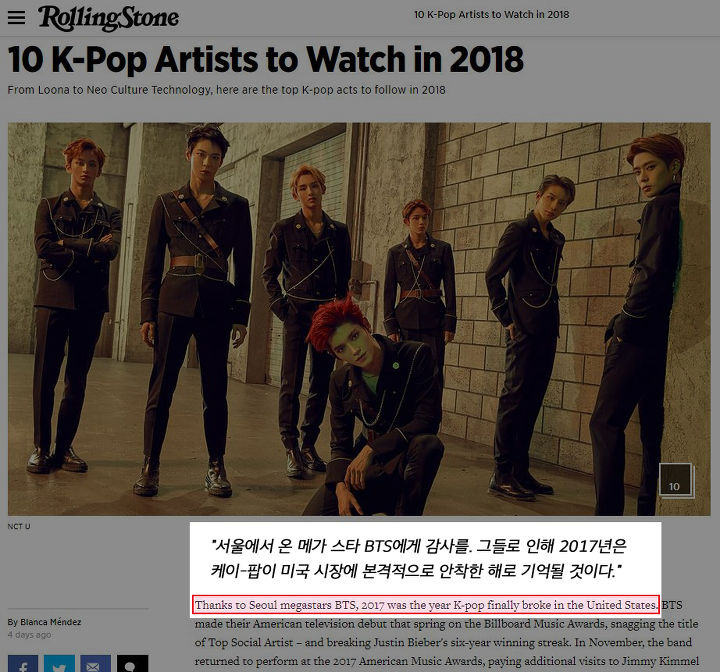720x672 pixels.
Task: Share the article on Twitter
Action: 59,664
